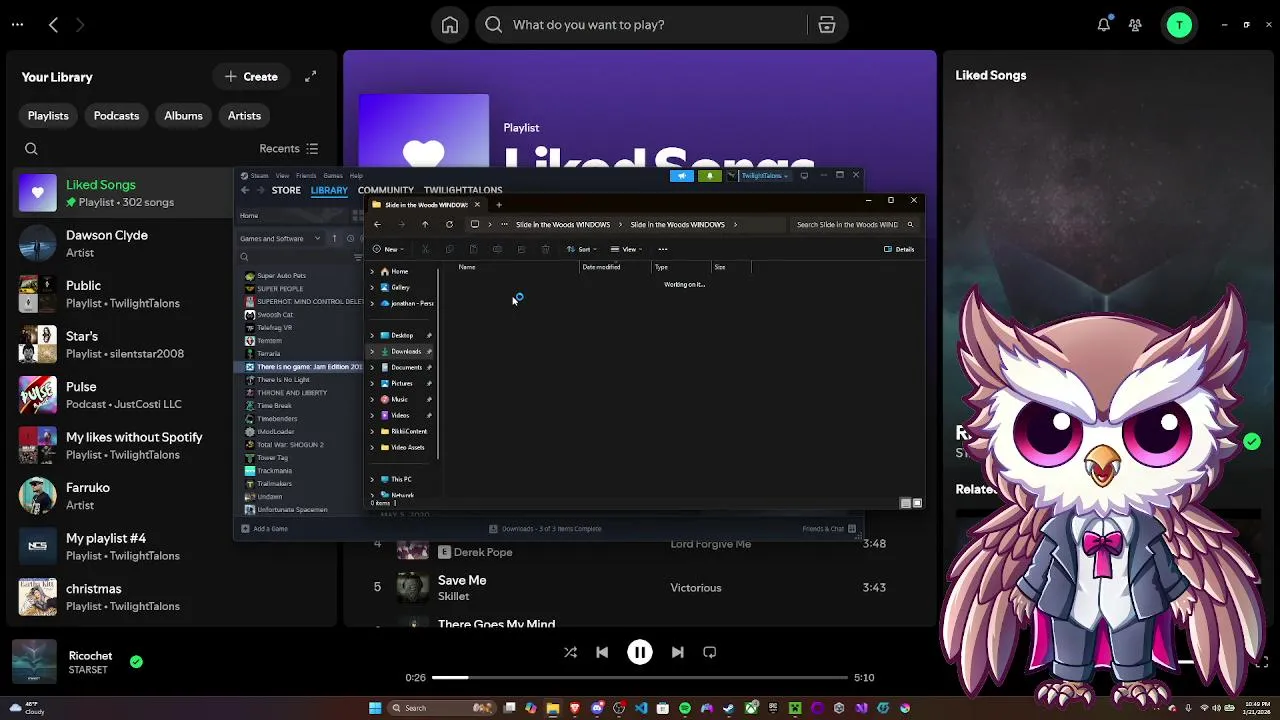Skip to the next track in Spotify
Viewport: 1280px width, 720px height.
click(x=678, y=652)
